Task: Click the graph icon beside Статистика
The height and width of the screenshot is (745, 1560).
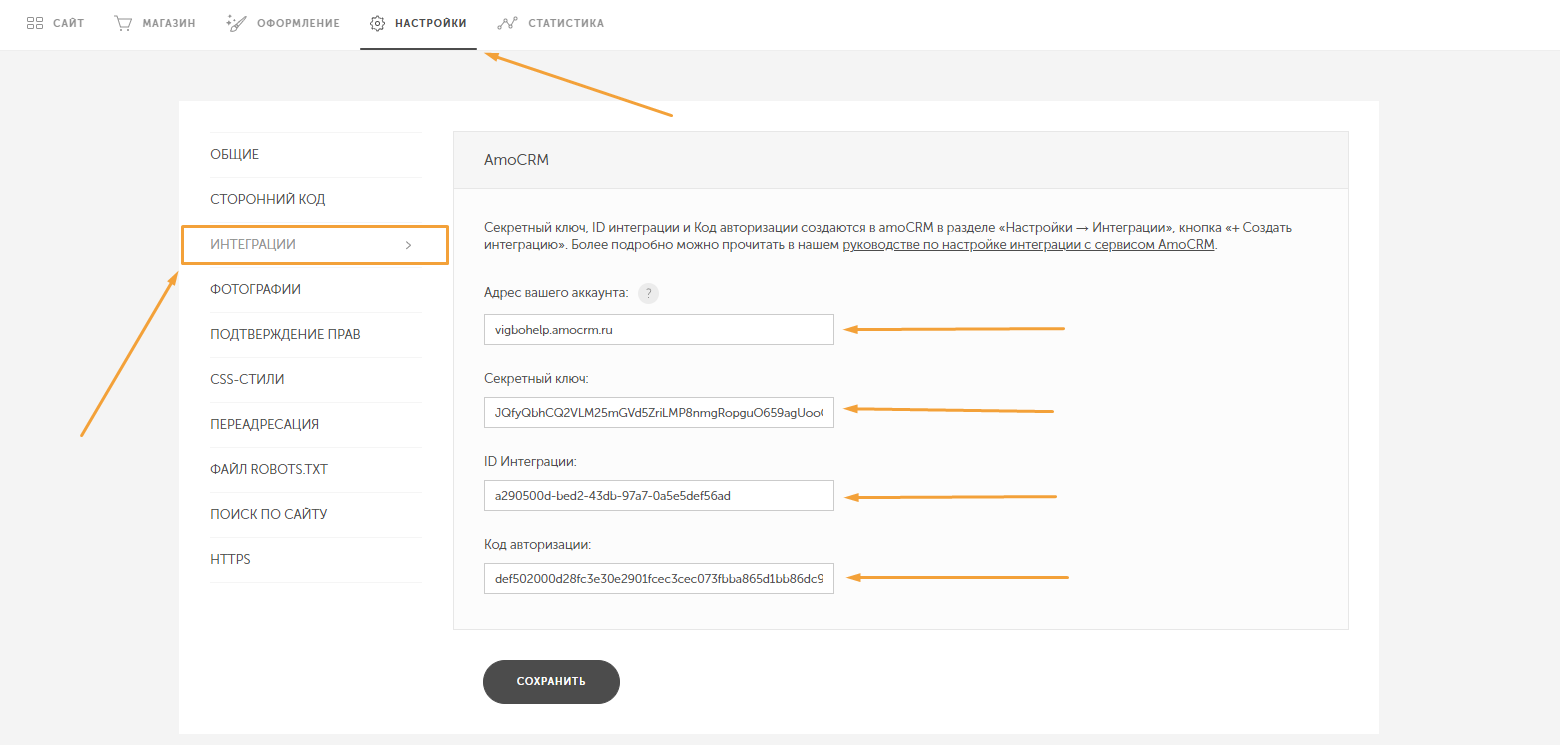Action: 508,23
